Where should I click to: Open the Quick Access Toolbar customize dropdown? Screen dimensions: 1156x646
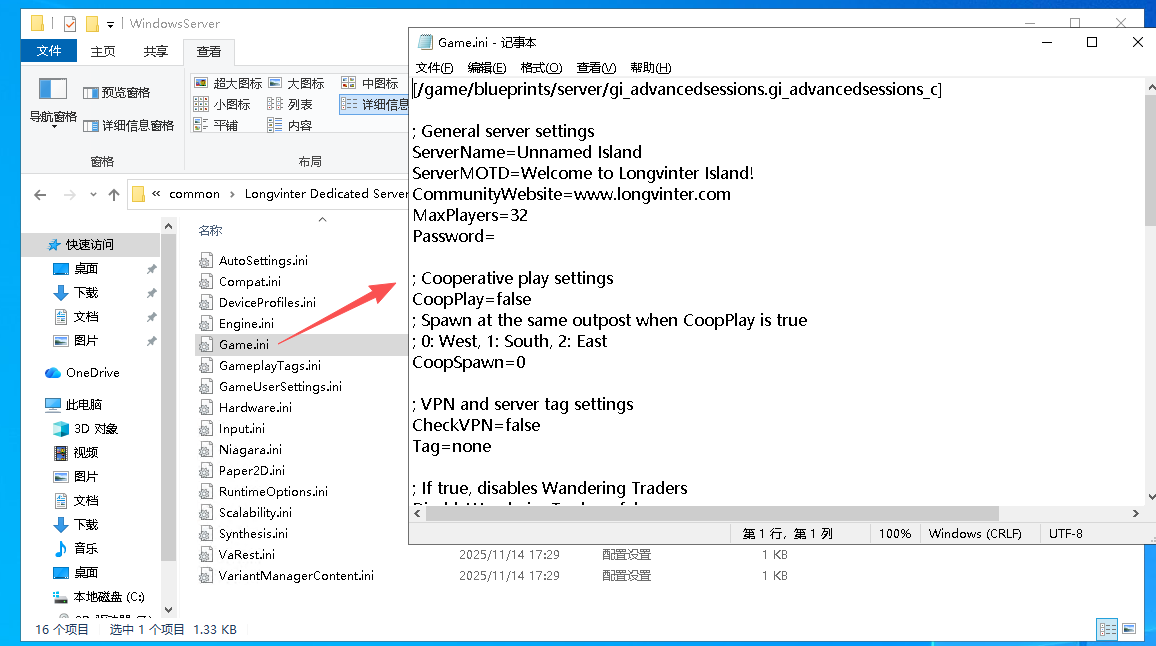(x=109, y=23)
